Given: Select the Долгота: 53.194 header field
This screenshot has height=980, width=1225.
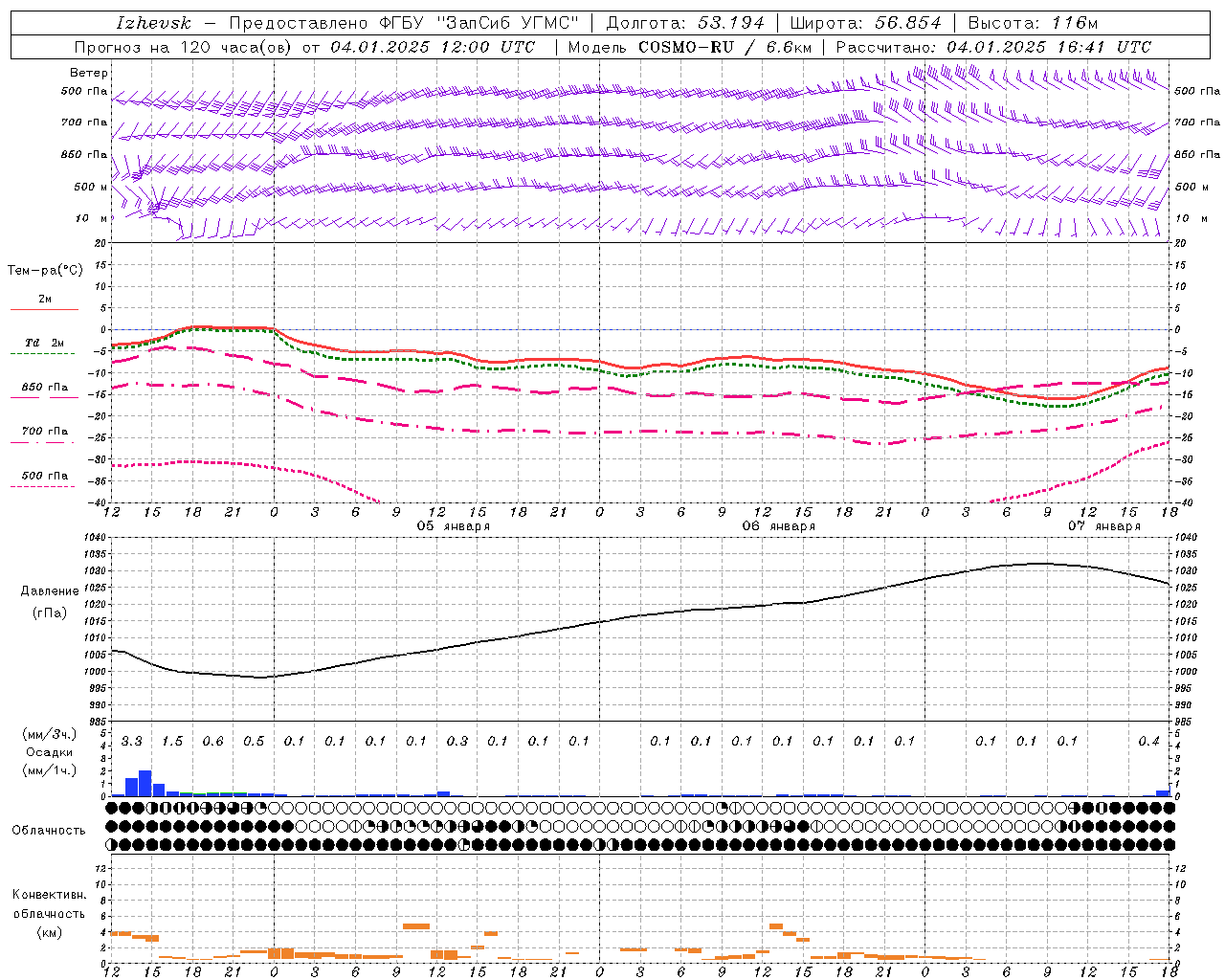Looking at the screenshot, I should 685,23.
